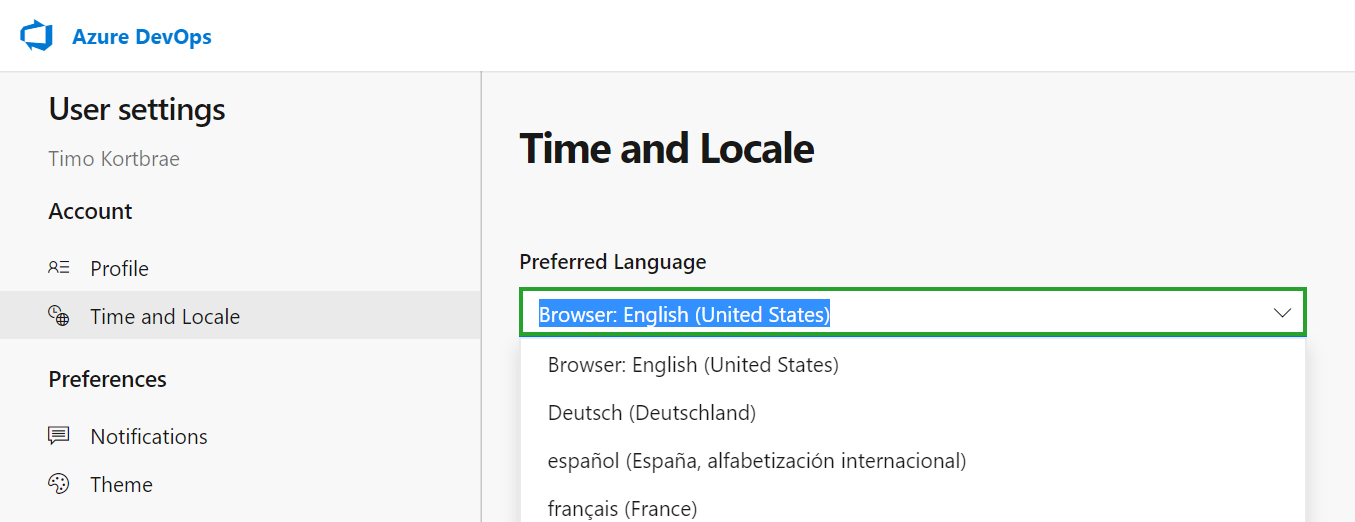Click the Azure DevOps logo icon
1355x522 pixels.
[37, 37]
